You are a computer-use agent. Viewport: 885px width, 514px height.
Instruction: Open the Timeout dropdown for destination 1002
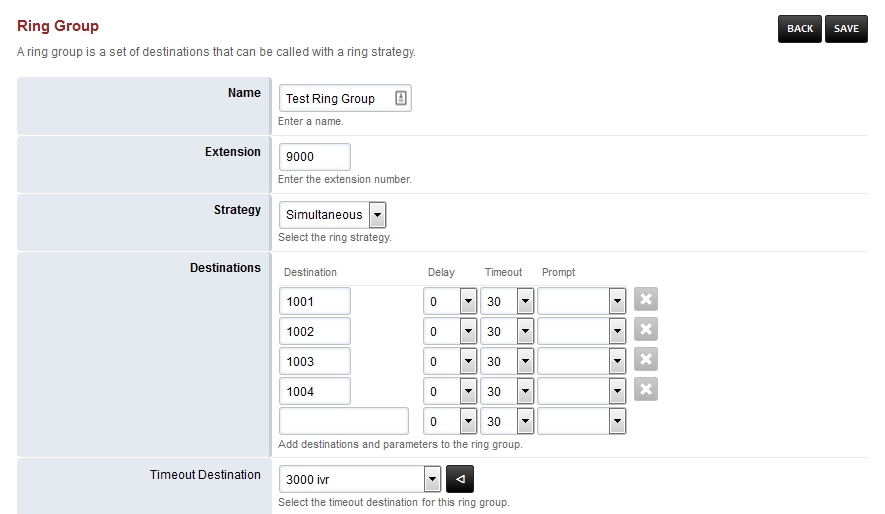(508, 331)
